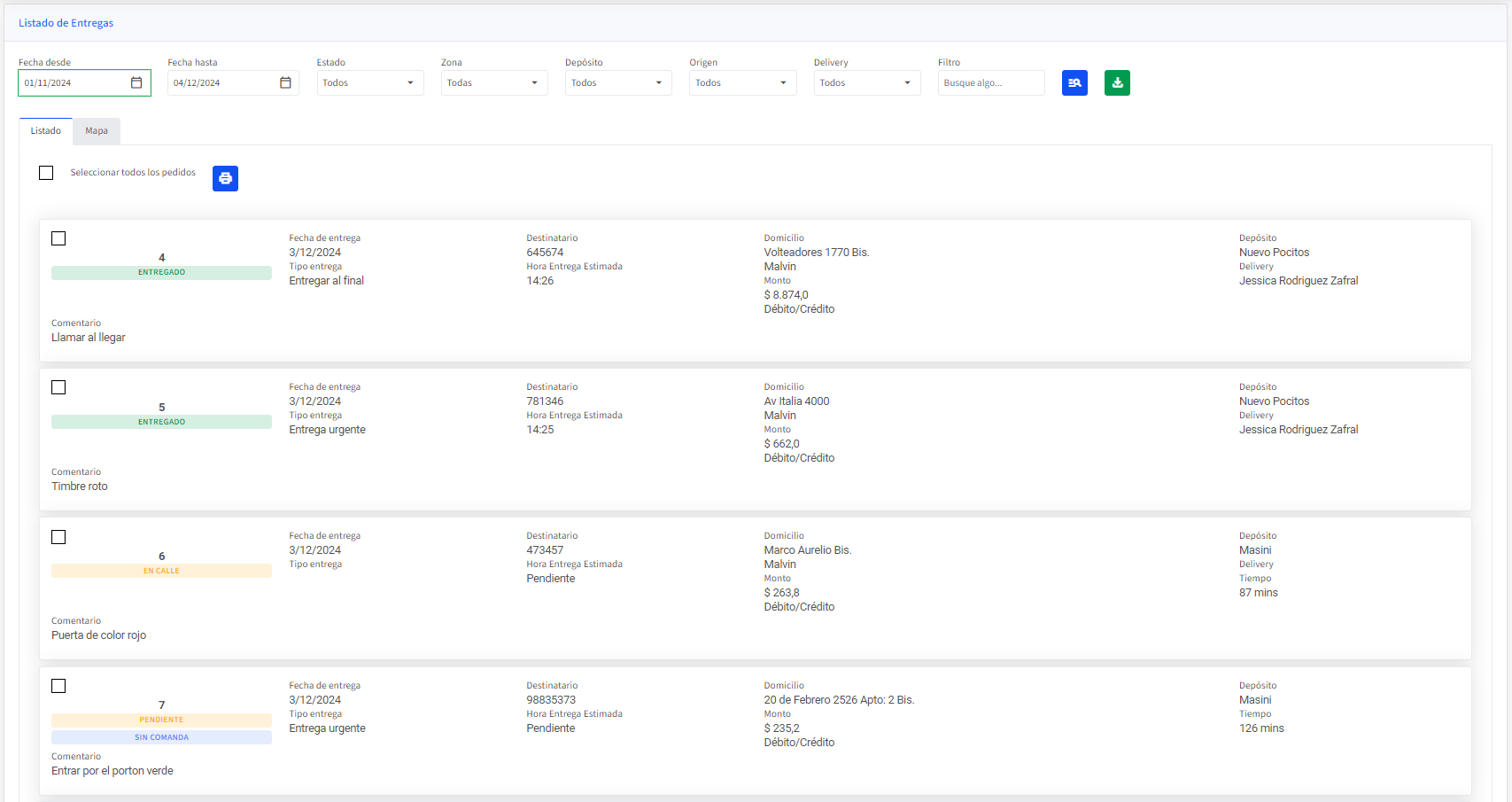Click the Listado de Entregas heading link
Image resolution: width=1512 pixels, height=802 pixels.
[66, 23]
